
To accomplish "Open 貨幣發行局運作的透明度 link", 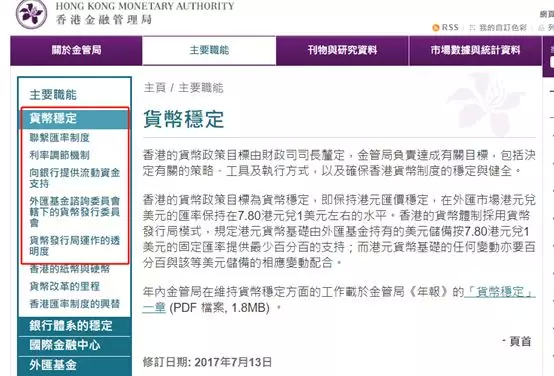I will click(75, 246).
